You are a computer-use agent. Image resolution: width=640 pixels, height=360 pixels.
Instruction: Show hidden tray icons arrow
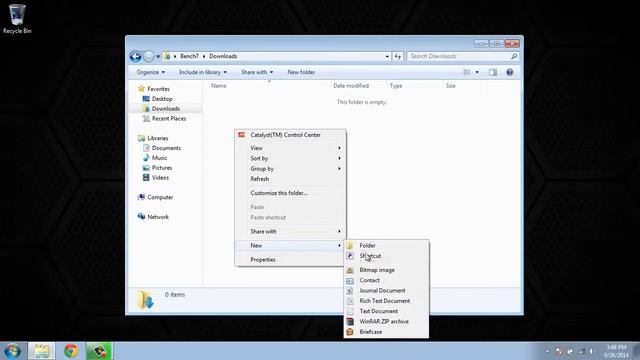click(x=547, y=351)
